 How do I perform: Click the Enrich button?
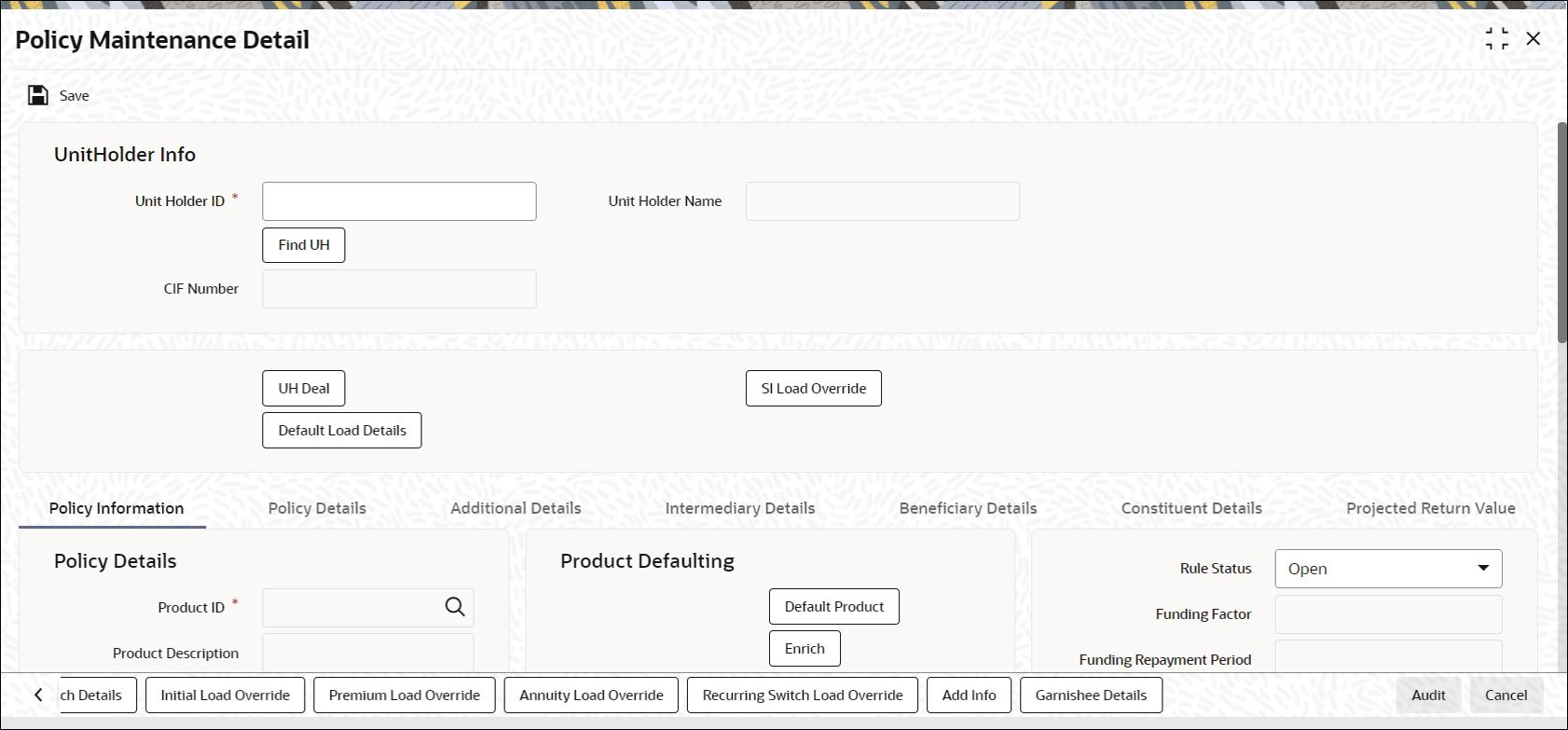805,649
